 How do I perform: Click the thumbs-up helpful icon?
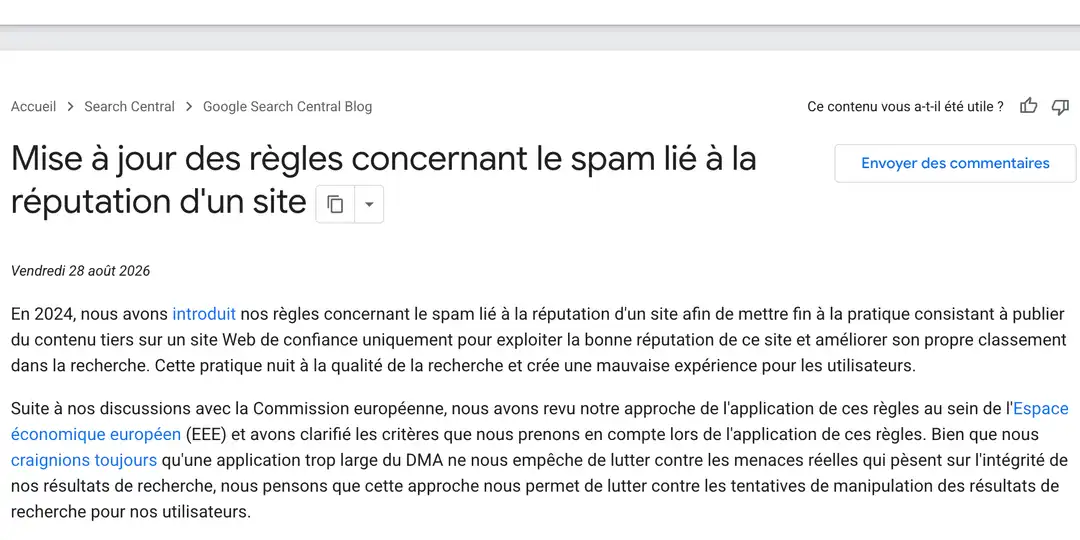click(x=1028, y=106)
